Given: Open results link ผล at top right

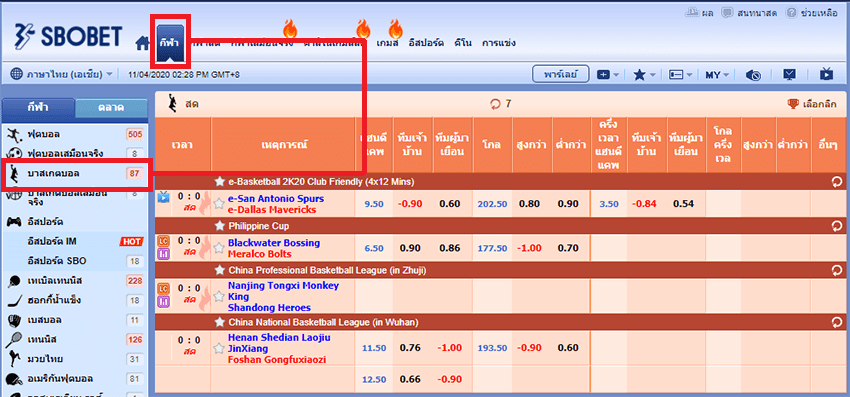Looking at the screenshot, I should [x=699, y=12].
